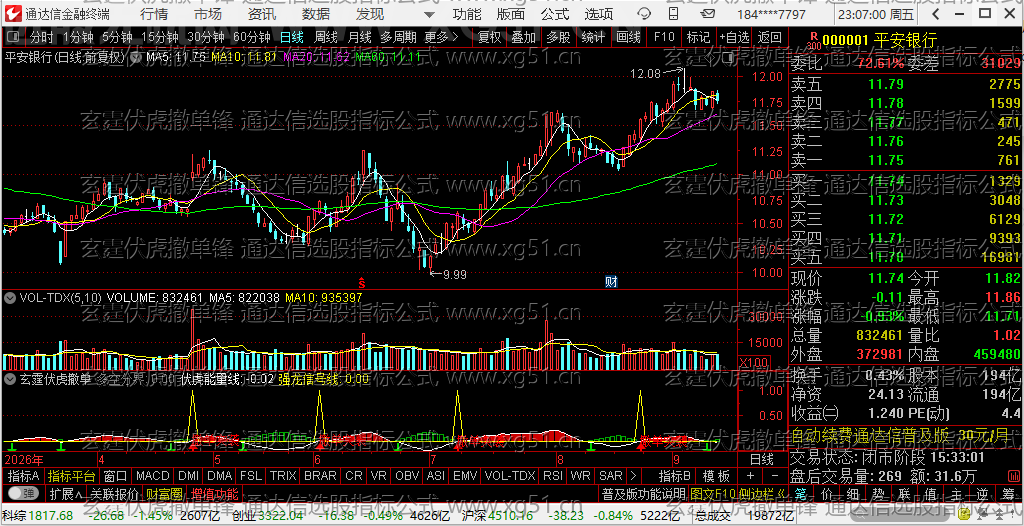
Task: Click the 返回 button
Action: [770, 38]
